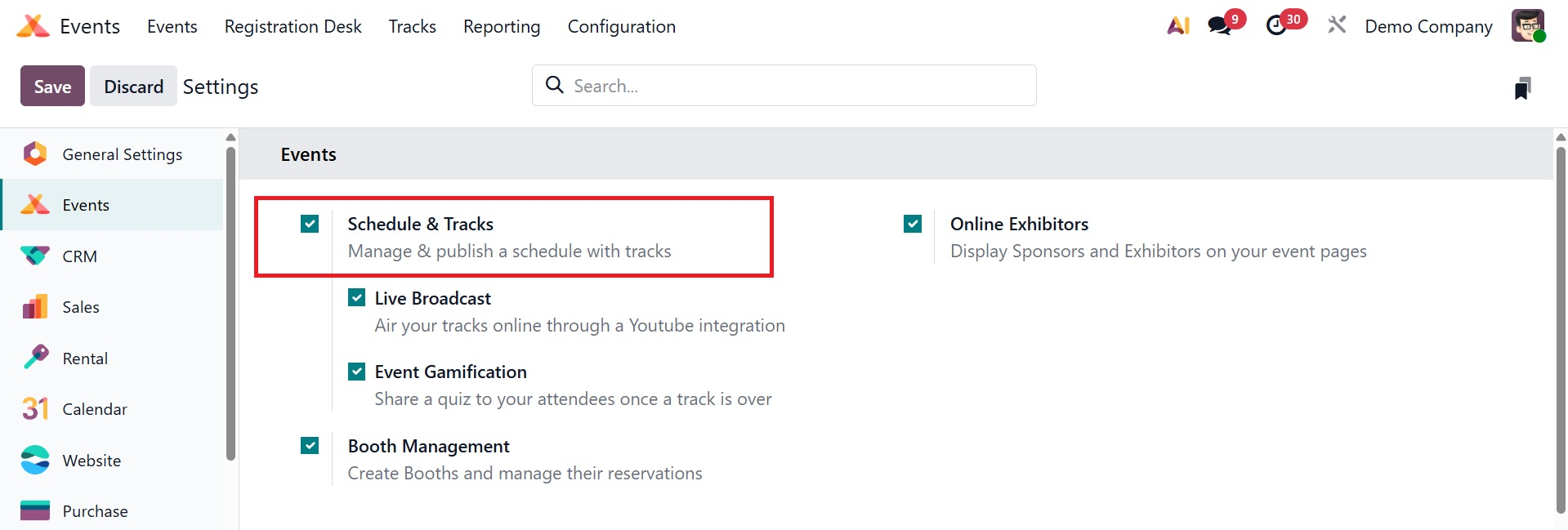Disable the Online Exhibitors checkbox
1568x530 pixels.
pyautogui.click(x=913, y=224)
